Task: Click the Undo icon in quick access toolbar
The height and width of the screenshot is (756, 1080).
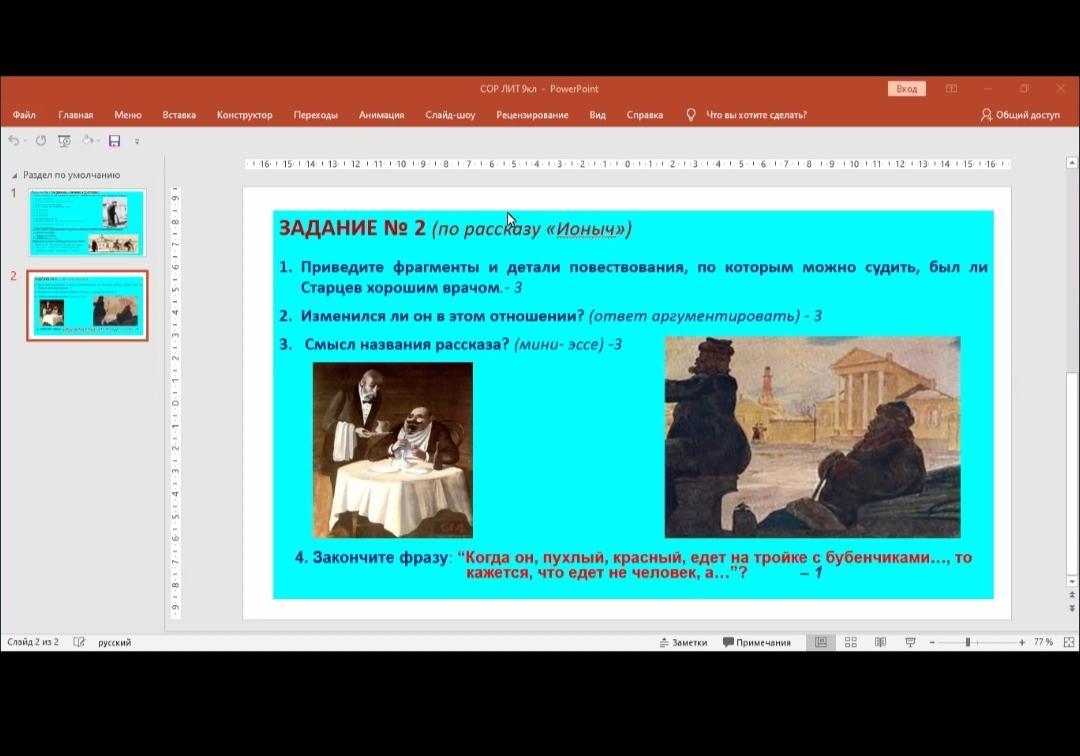Action: tap(13, 141)
